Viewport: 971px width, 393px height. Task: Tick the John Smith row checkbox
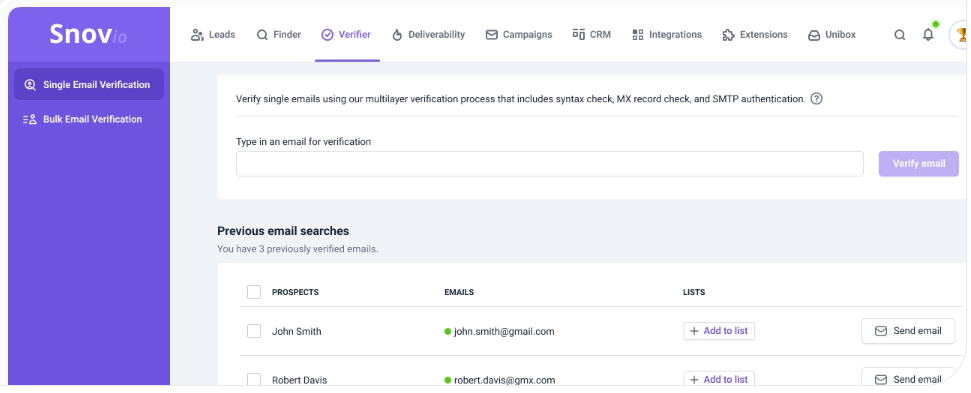point(254,331)
